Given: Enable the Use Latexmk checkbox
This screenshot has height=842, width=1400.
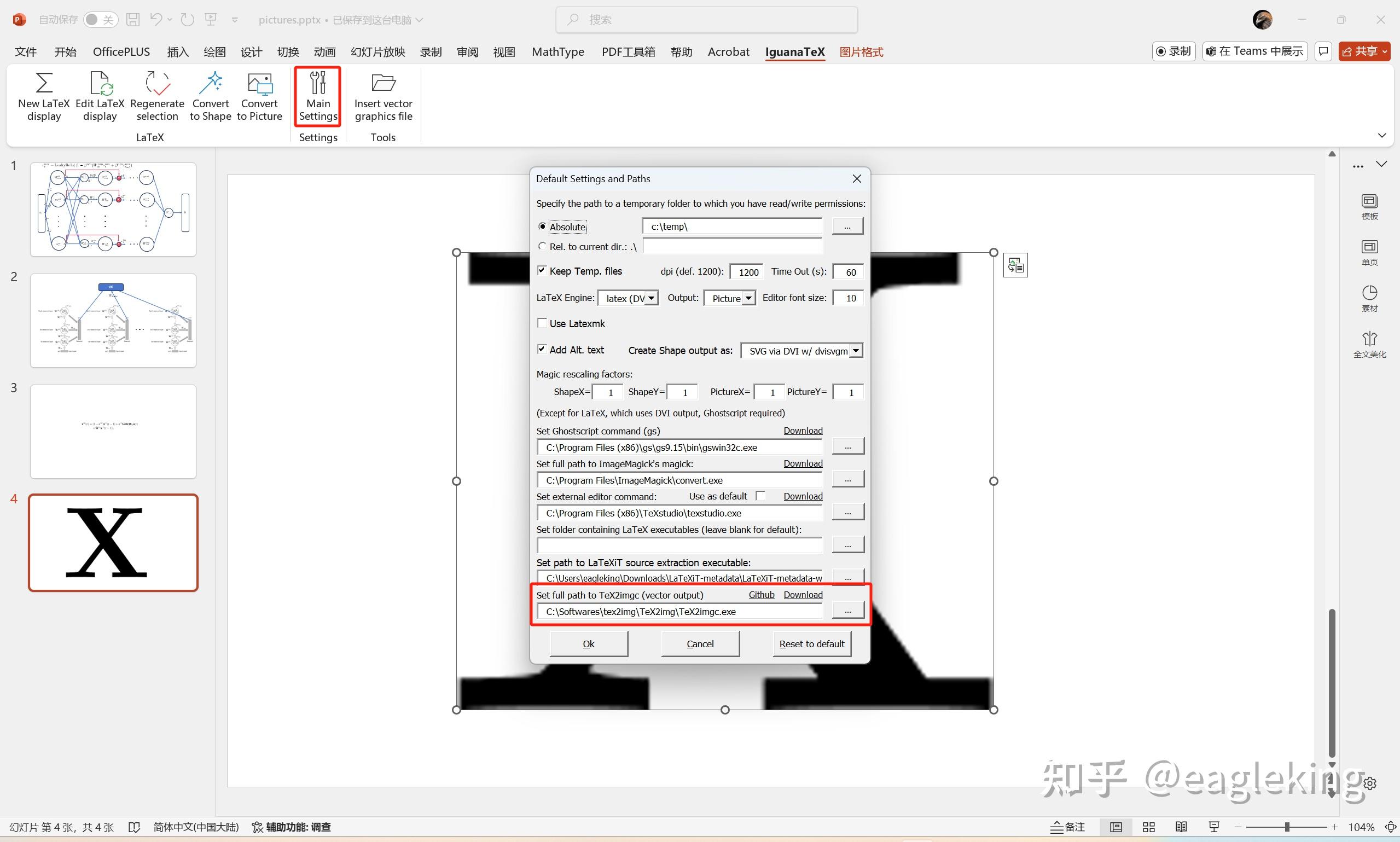Looking at the screenshot, I should 542,322.
